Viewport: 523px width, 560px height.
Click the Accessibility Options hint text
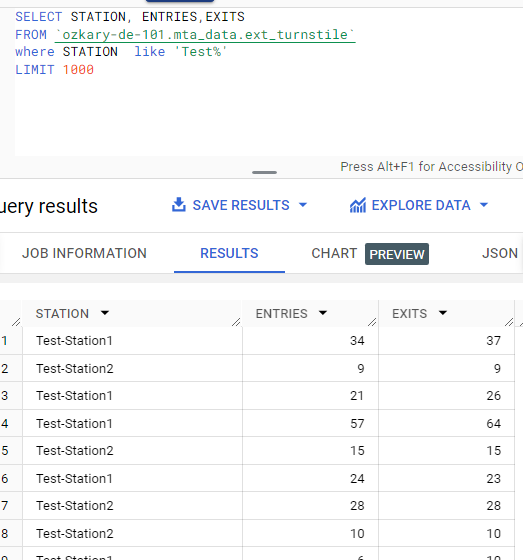pyautogui.click(x=432, y=166)
